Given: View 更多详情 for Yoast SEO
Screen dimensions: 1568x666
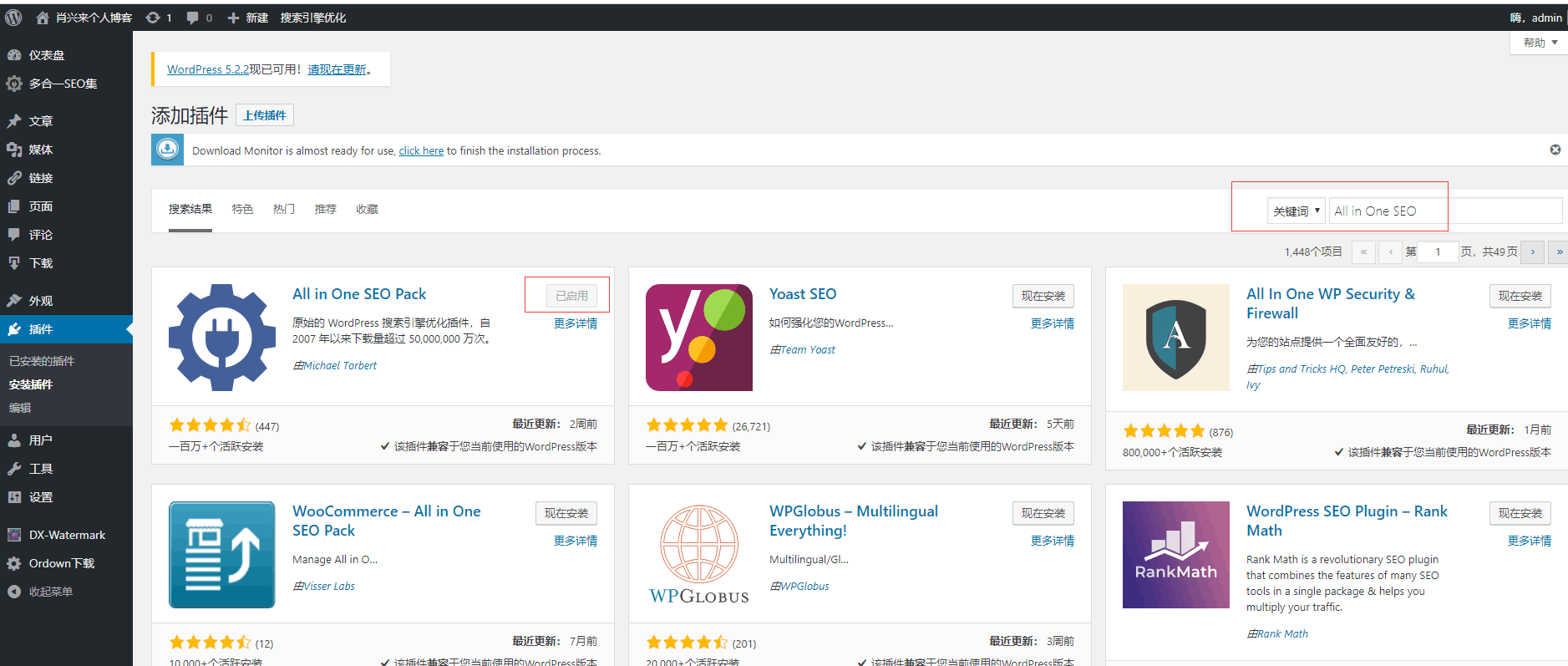Looking at the screenshot, I should 1053,323.
